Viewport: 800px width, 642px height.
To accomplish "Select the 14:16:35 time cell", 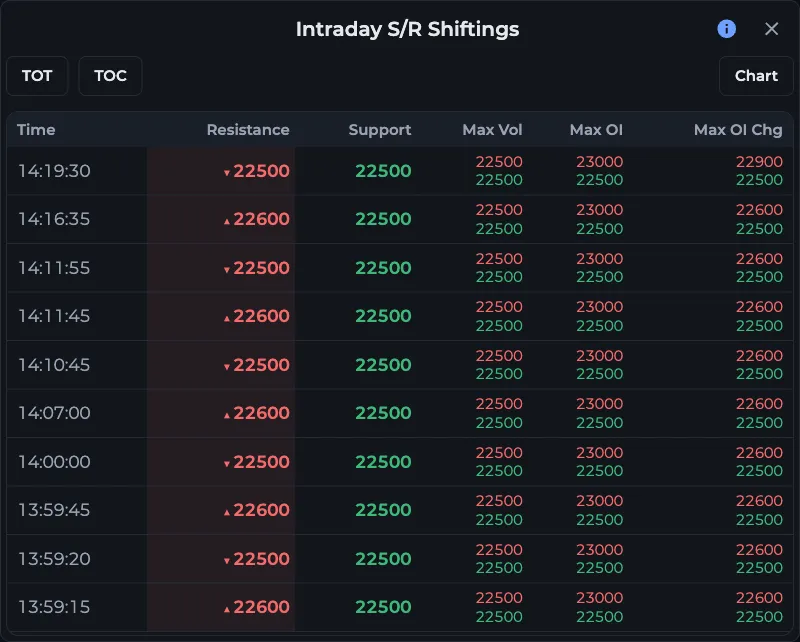I will (54, 219).
